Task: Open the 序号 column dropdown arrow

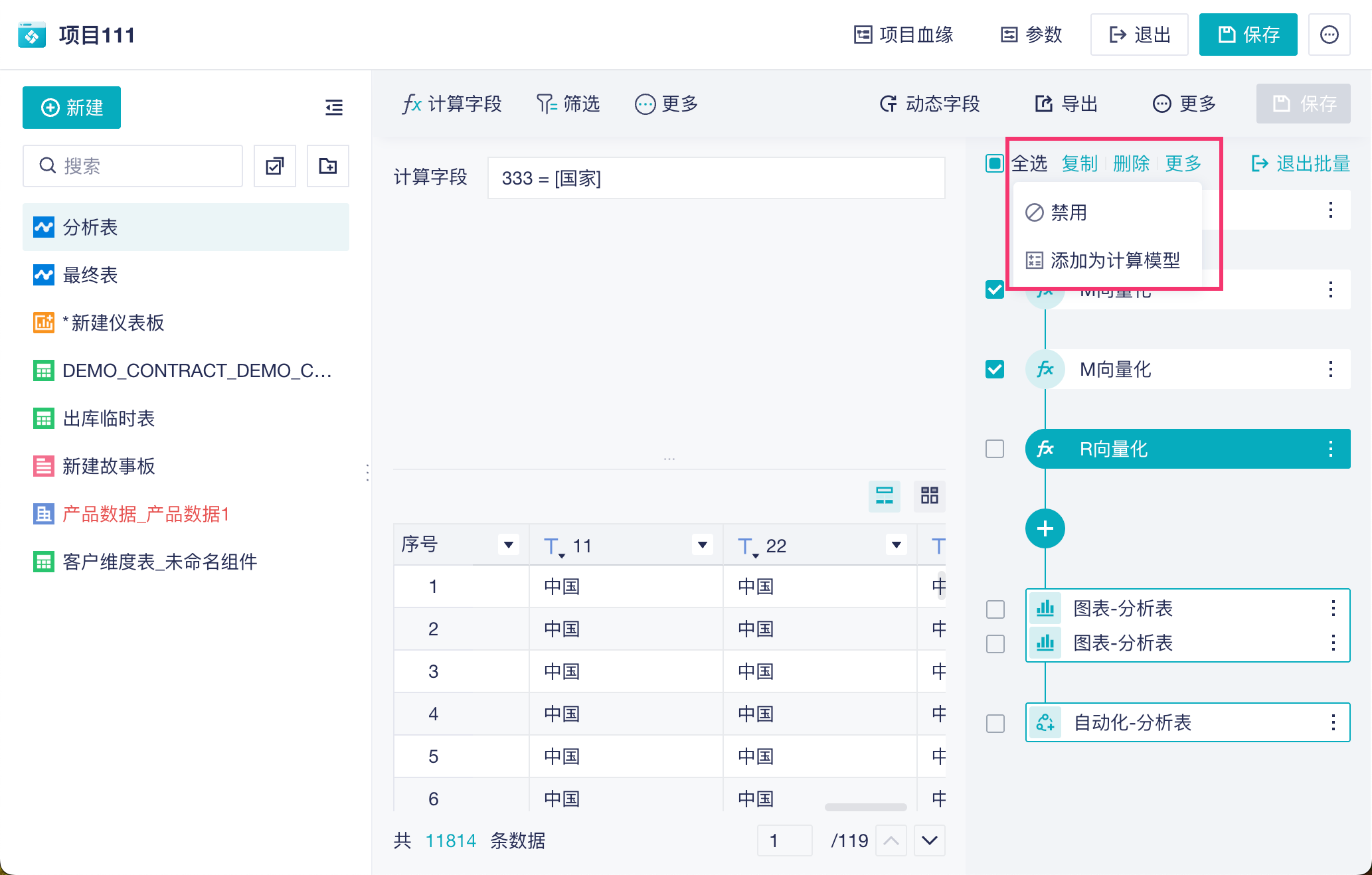Action: pyautogui.click(x=508, y=545)
